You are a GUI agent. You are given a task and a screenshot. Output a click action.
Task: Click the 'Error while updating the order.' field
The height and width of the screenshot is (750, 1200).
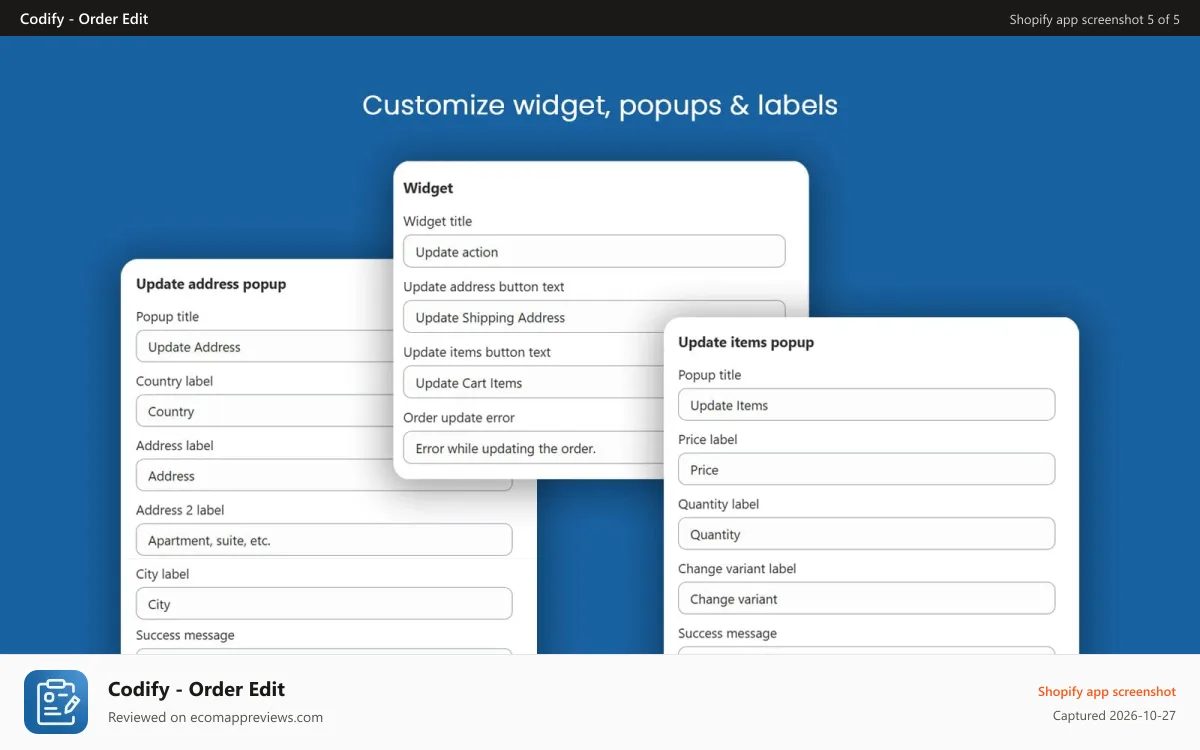click(533, 448)
